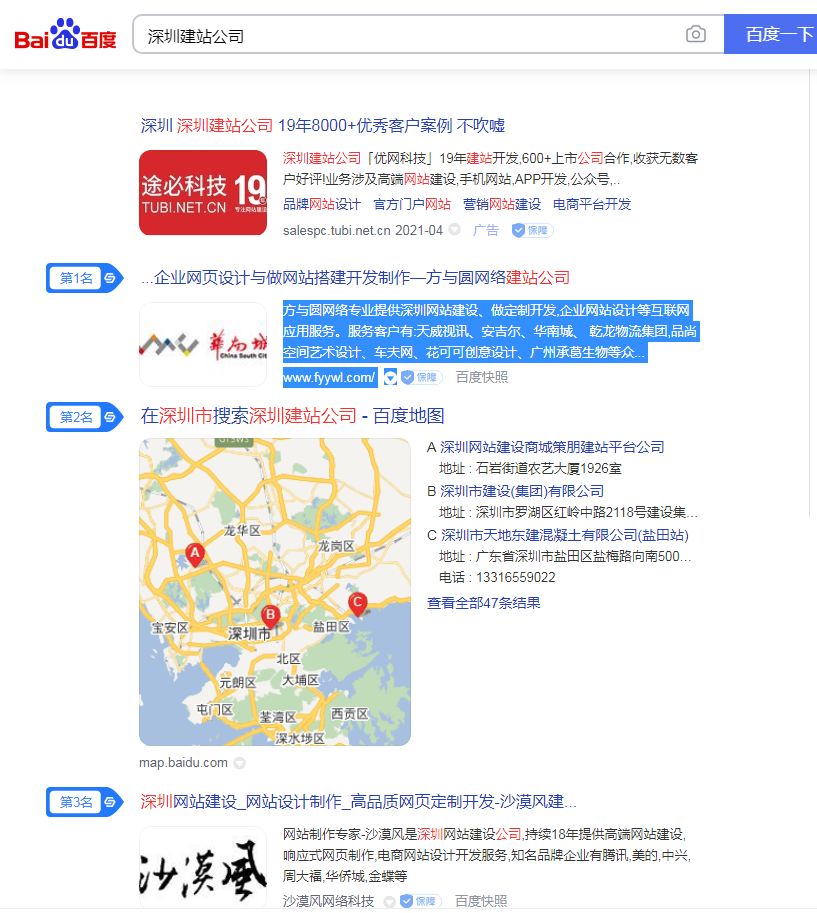Open the 沙漠风 深圳网站建设 result title
Image resolution: width=817 pixels, height=913 pixels.
pyautogui.click(x=359, y=802)
